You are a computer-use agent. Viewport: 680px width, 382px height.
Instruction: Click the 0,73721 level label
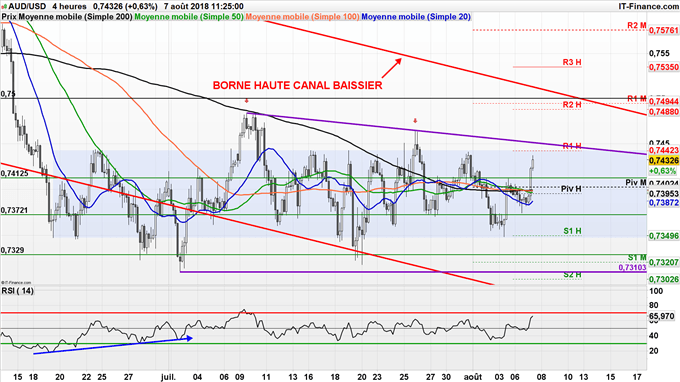(x=14, y=210)
